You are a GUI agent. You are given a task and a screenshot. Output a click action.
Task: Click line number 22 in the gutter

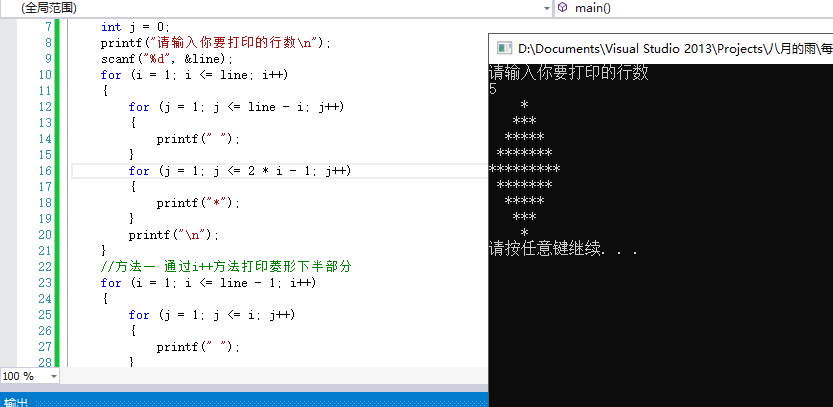coord(45,267)
